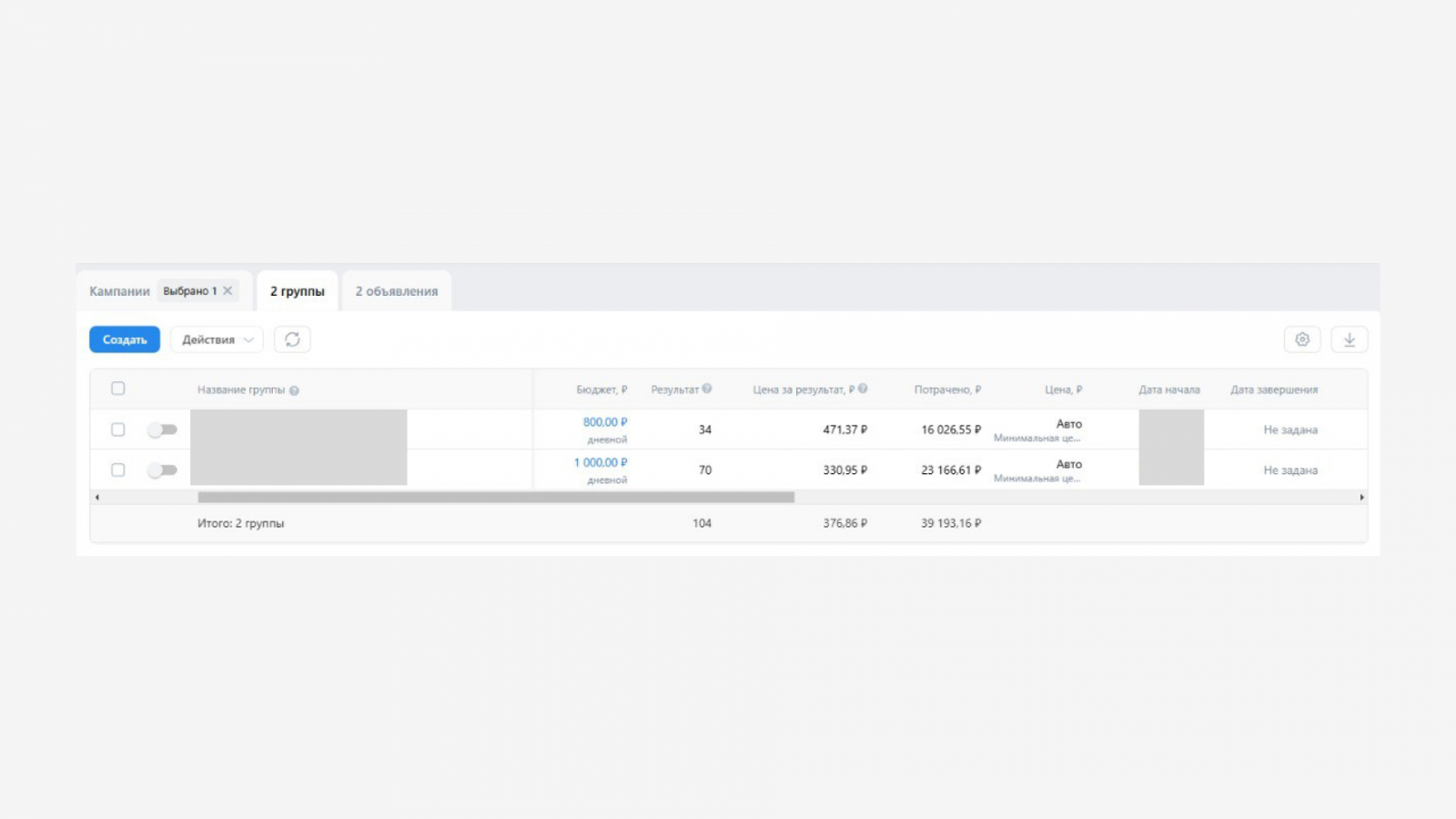Image resolution: width=1456 pixels, height=819 pixels.
Task: Click 'Не задана' in the 1 000,00 ₽ row
Action: click(1290, 470)
